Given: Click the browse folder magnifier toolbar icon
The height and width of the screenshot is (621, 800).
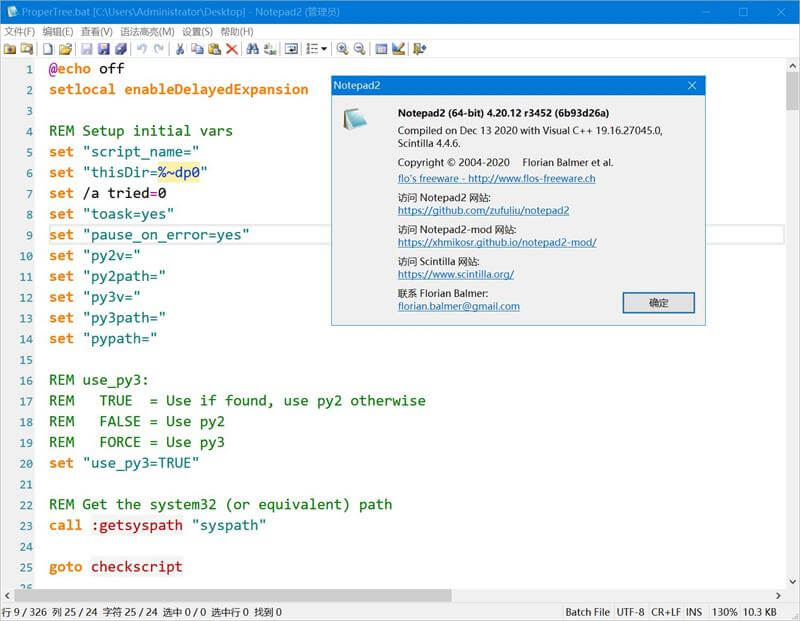Looking at the screenshot, I should pyautogui.click(x=27, y=49).
